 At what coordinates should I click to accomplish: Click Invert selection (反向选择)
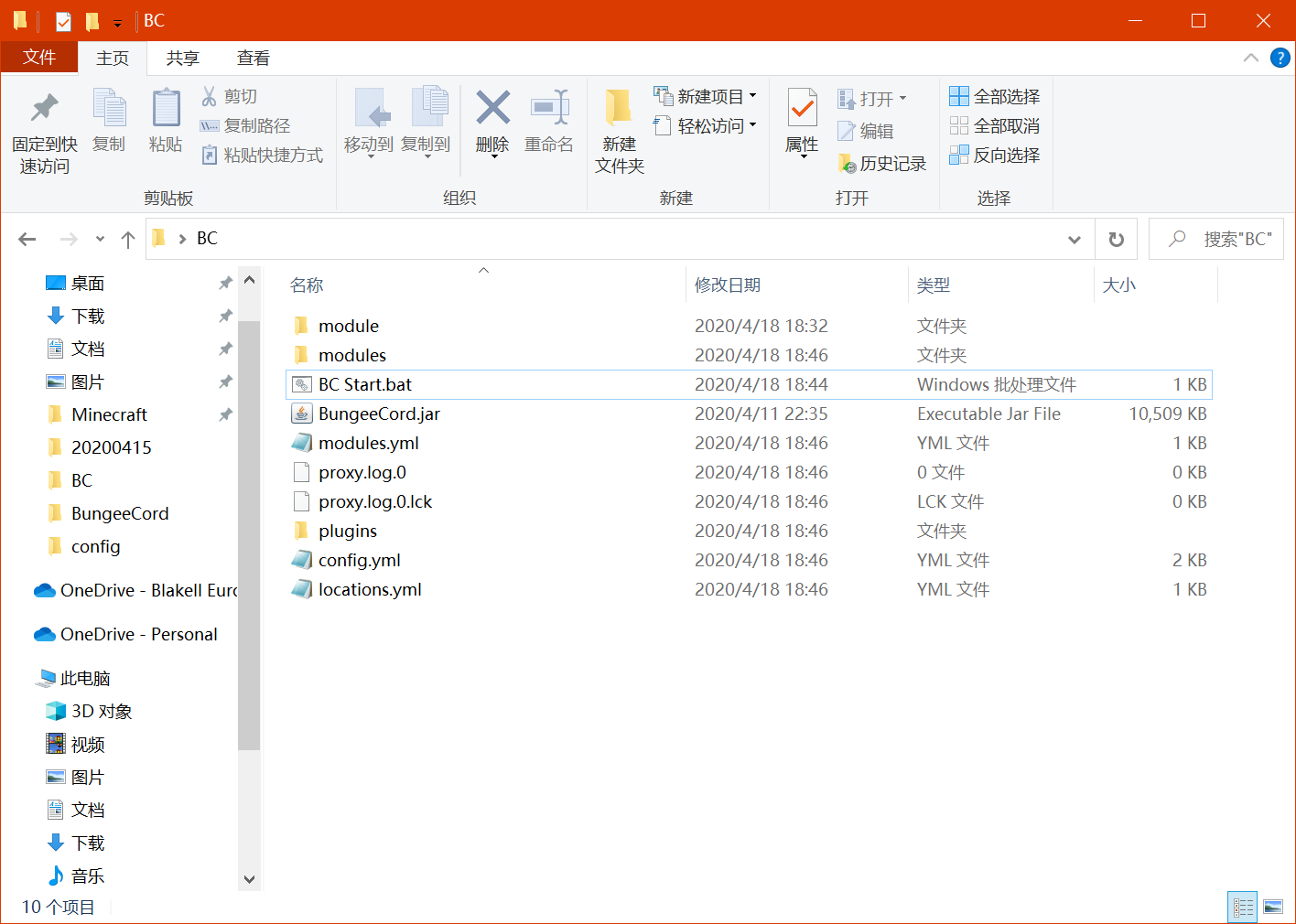click(x=995, y=155)
